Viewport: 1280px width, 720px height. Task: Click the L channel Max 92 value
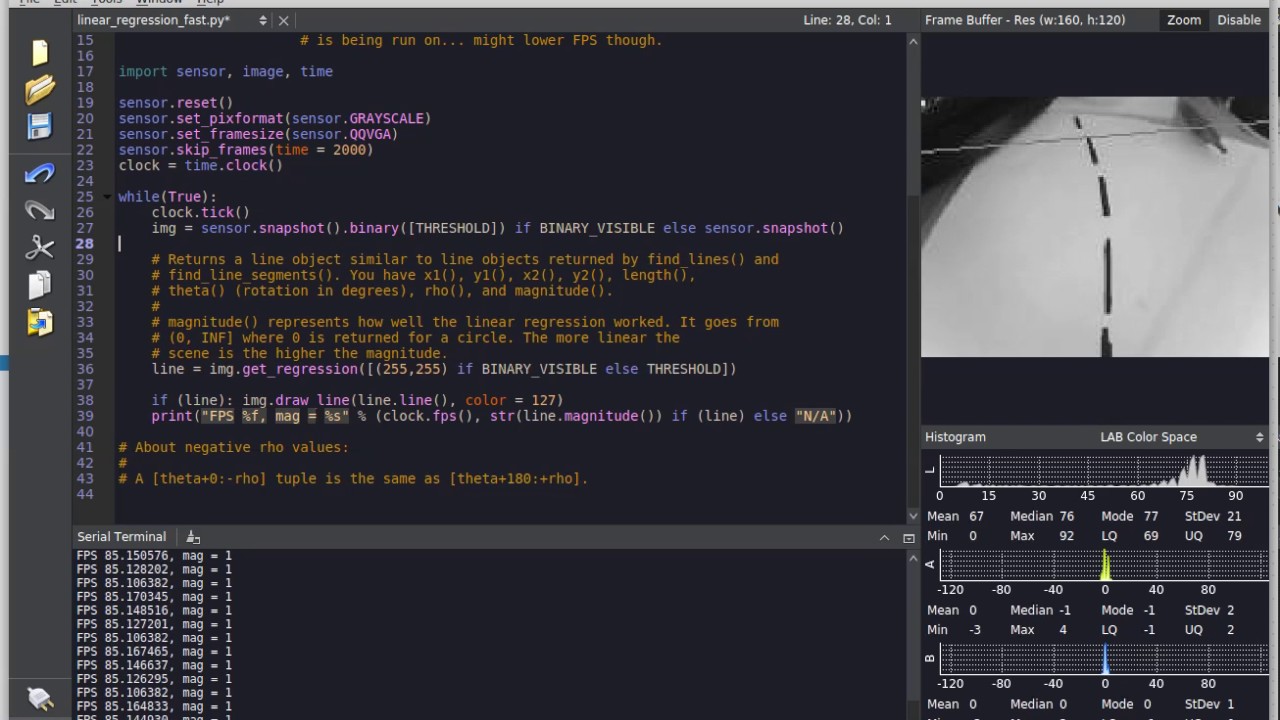(1067, 536)
